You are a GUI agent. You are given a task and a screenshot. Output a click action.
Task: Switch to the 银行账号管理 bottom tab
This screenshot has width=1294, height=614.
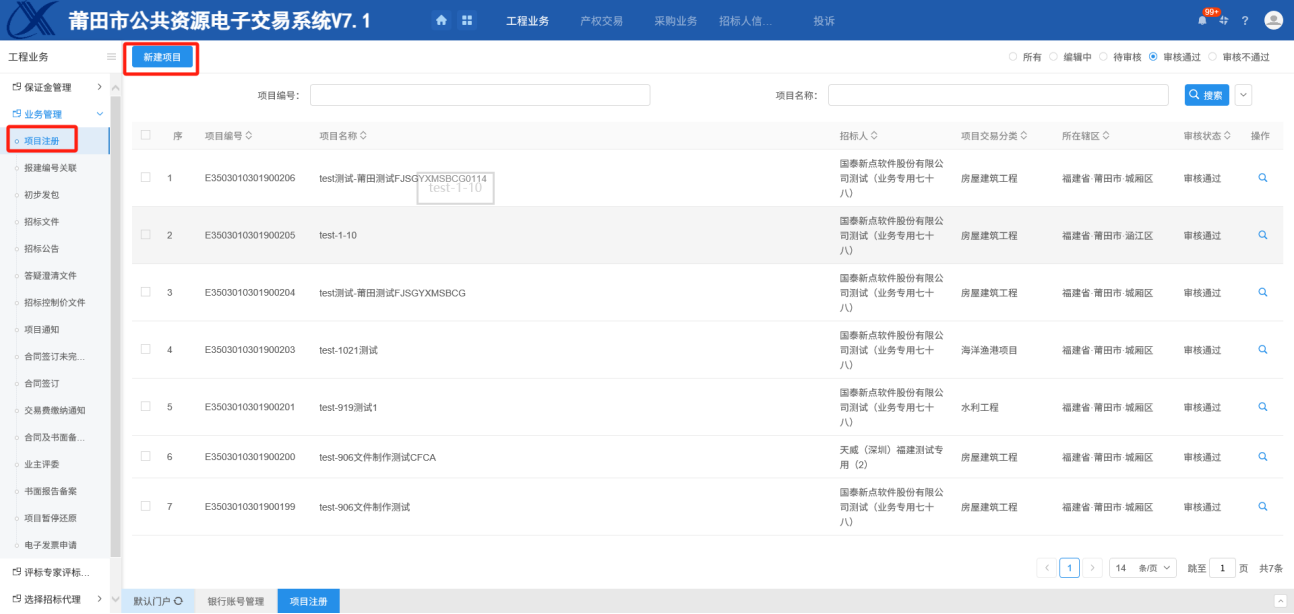(x=235, y=601)
